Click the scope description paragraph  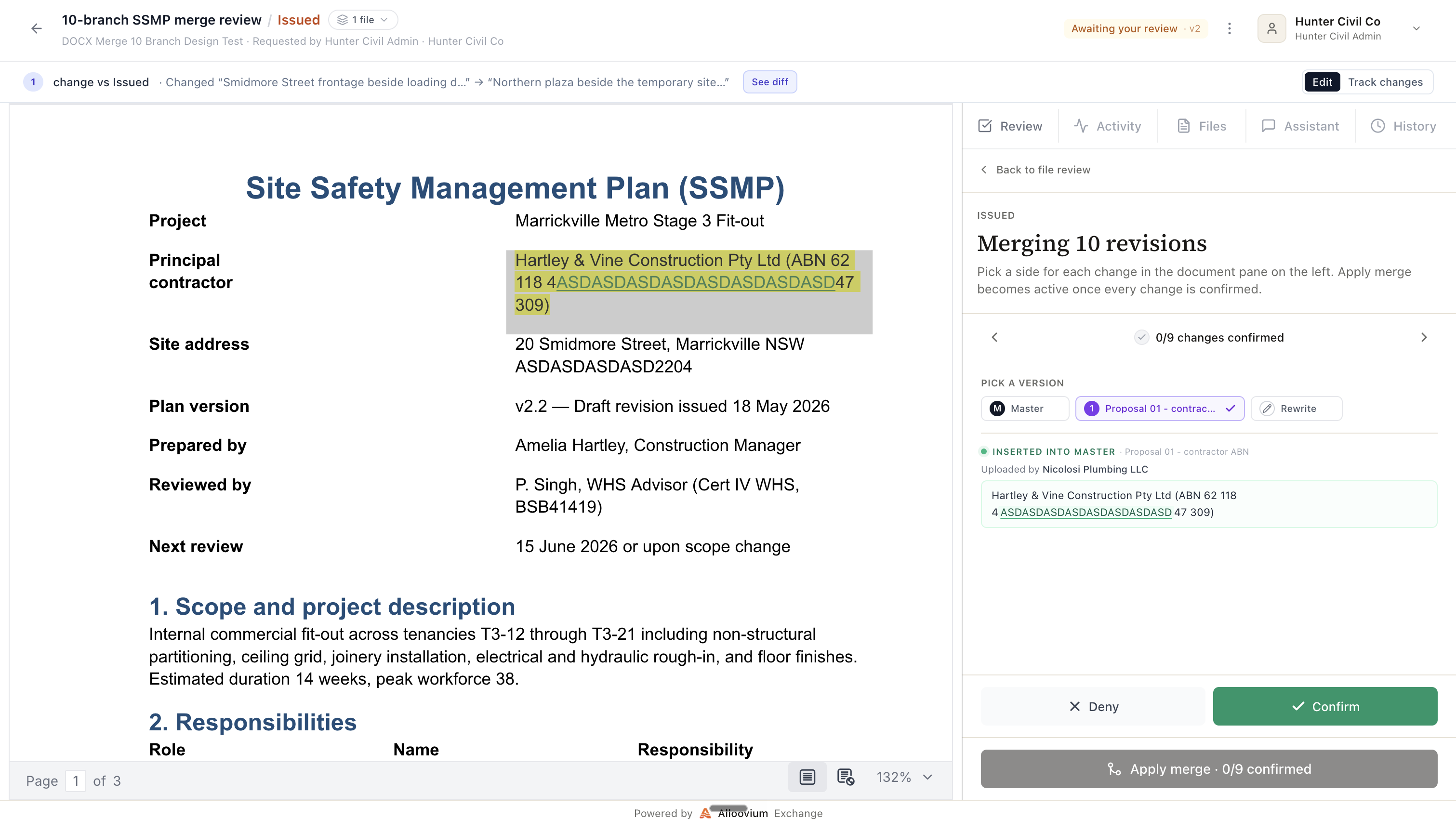click(503, 656)
